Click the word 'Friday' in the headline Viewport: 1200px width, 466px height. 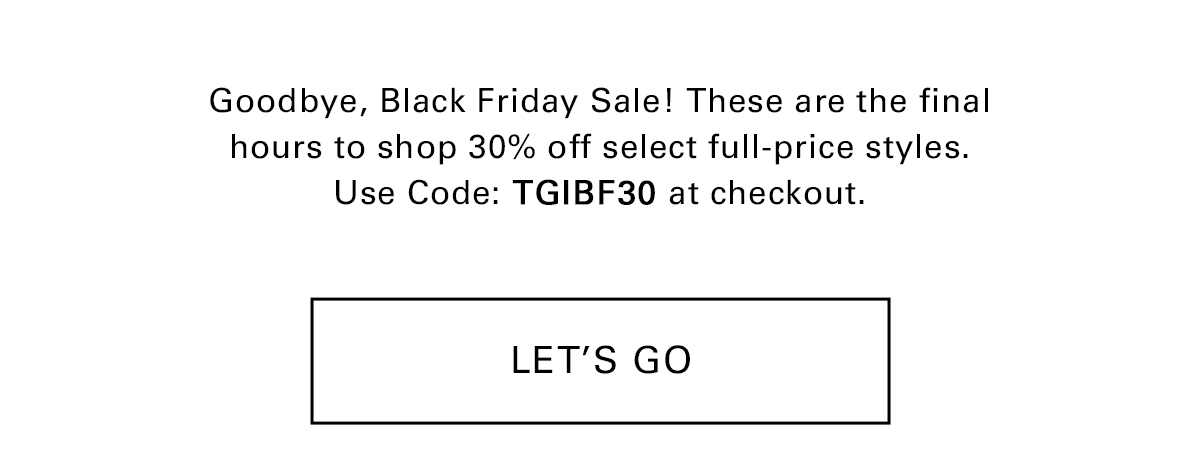pyautogui.click(x=536, y=104)
